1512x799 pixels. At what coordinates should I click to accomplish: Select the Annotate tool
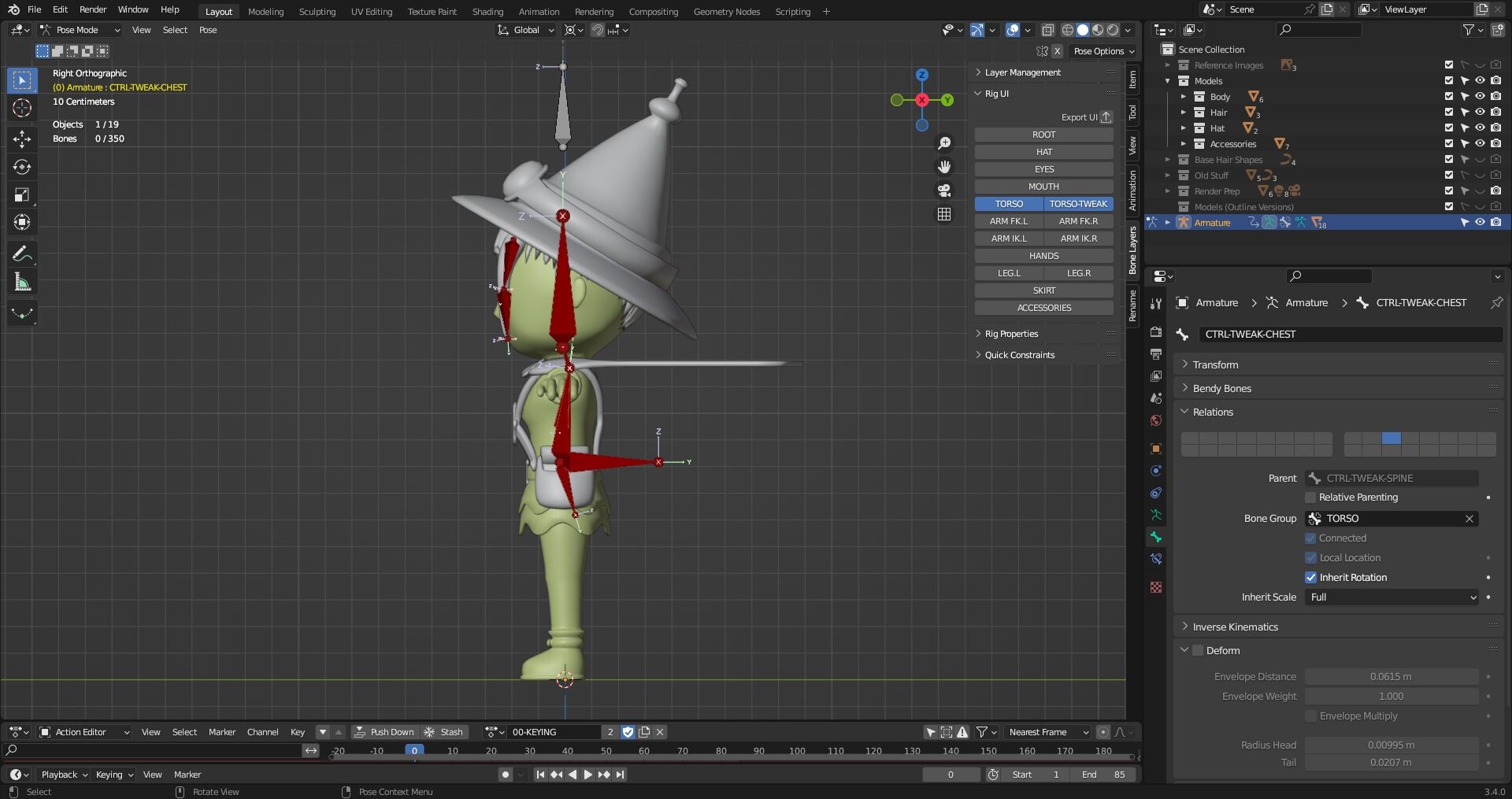(x=22, y=253)
